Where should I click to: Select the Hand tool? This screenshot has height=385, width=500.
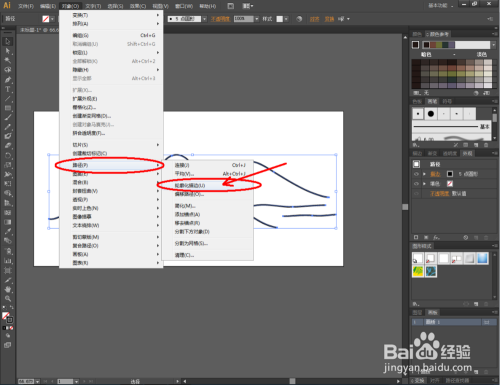(x=8, y=289)
